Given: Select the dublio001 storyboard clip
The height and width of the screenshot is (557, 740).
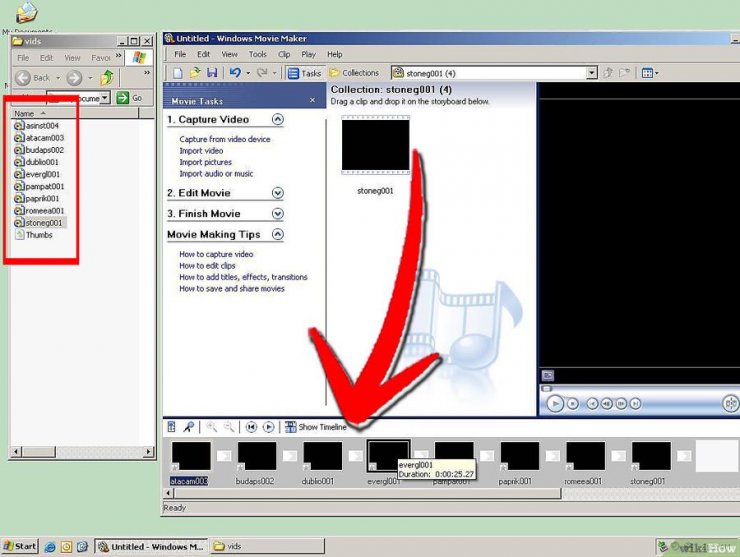Looking at the screenshot, I should 322,456.
